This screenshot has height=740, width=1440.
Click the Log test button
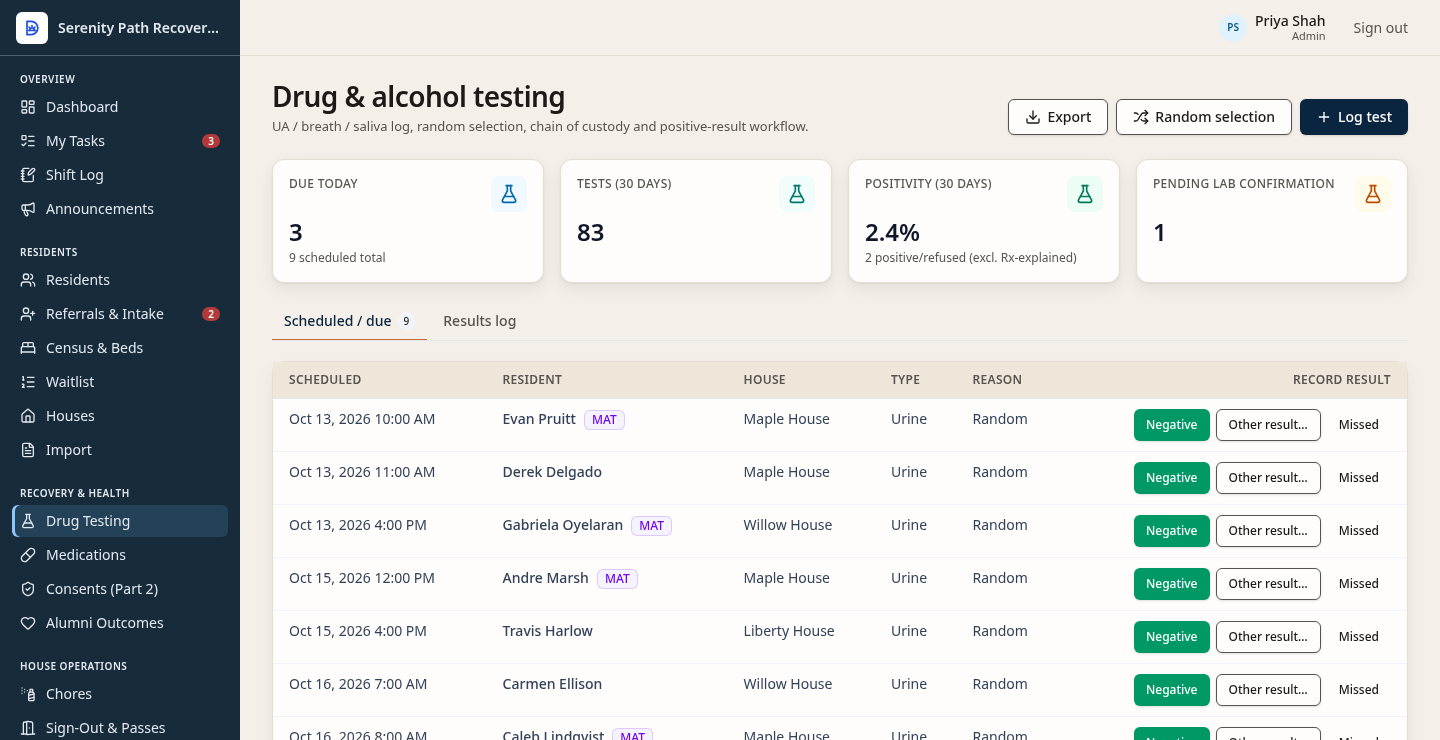click(x=1354, y=117)
